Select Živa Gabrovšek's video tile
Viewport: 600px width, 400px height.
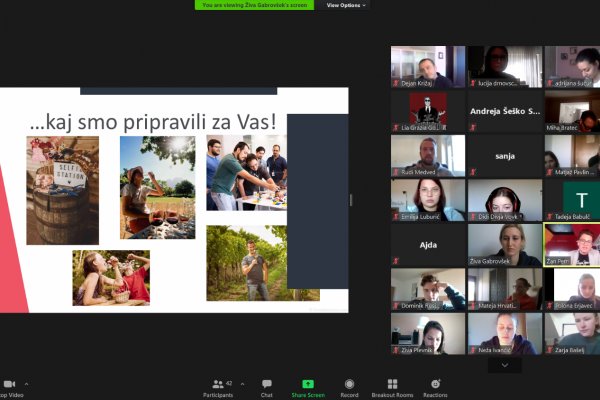[x=505, y=245]
